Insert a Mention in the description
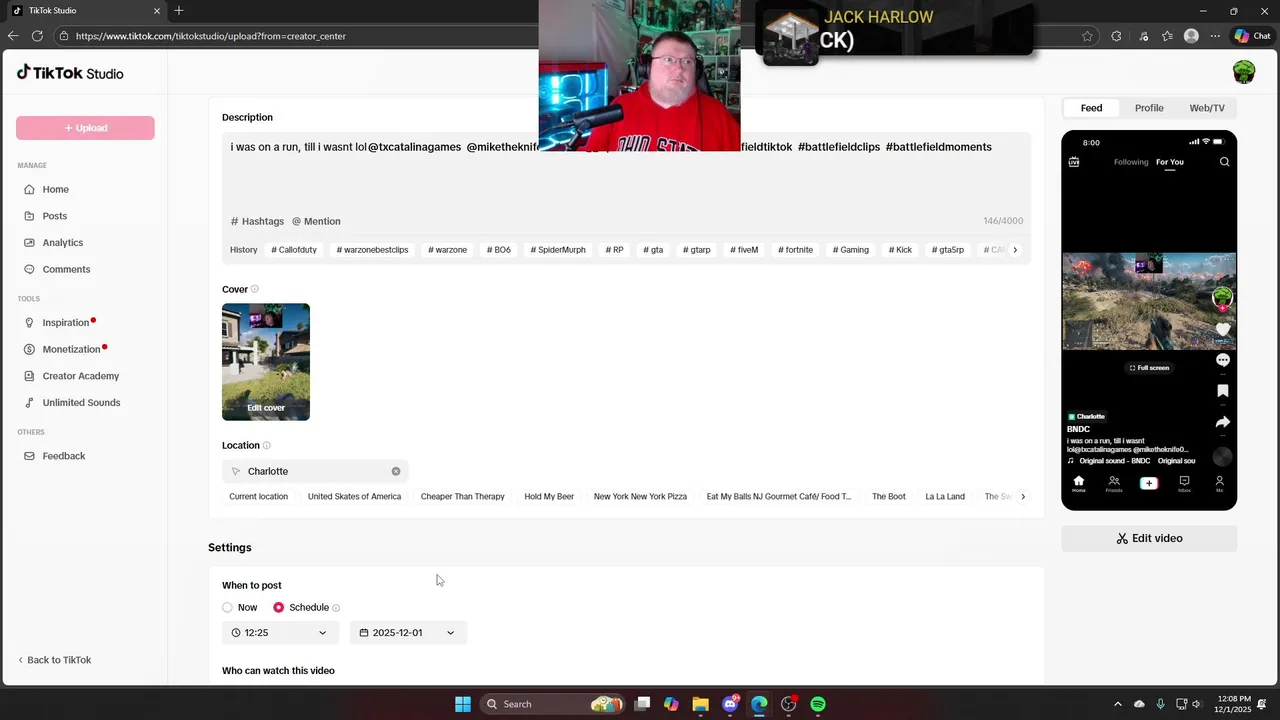 316,221
